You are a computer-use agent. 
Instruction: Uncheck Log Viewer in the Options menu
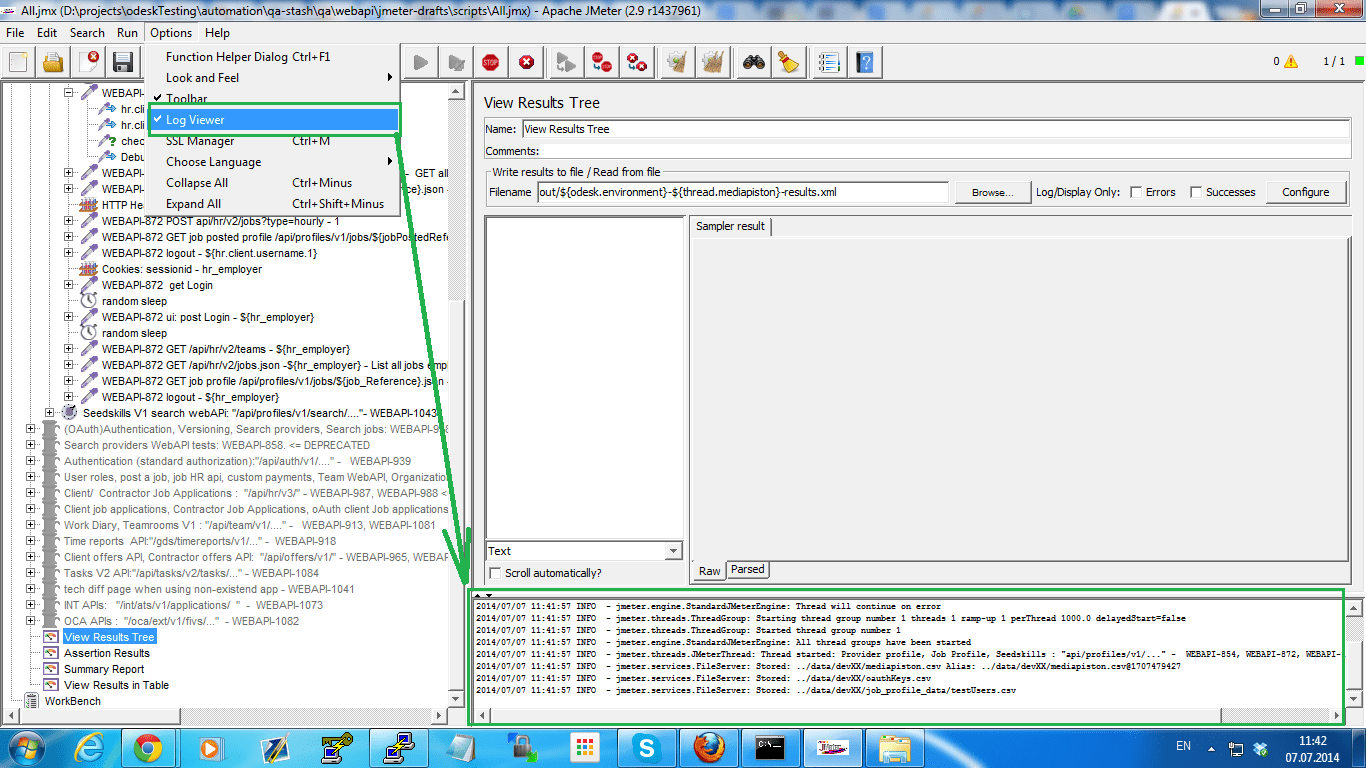[x=274, y=120]
